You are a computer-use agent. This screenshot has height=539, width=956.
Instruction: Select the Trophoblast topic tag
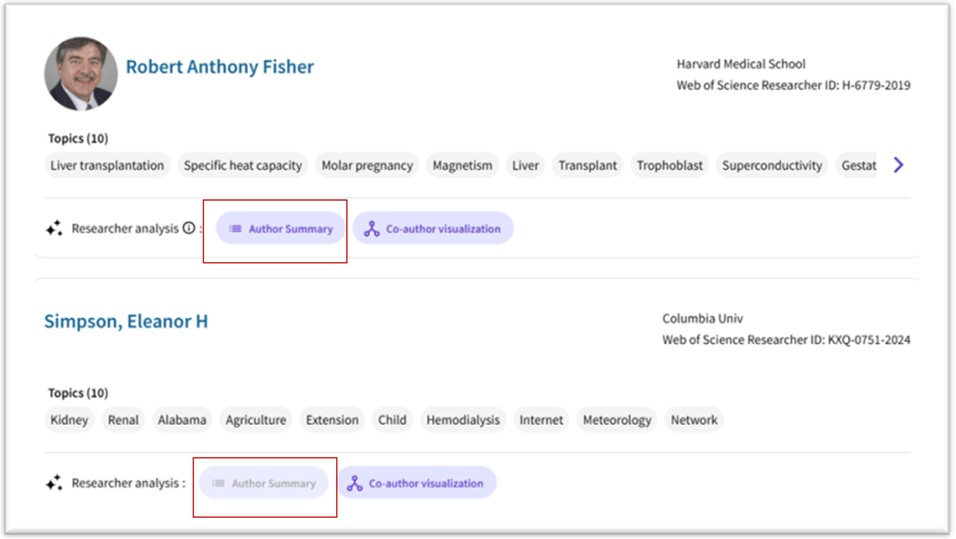click(670, 166)
